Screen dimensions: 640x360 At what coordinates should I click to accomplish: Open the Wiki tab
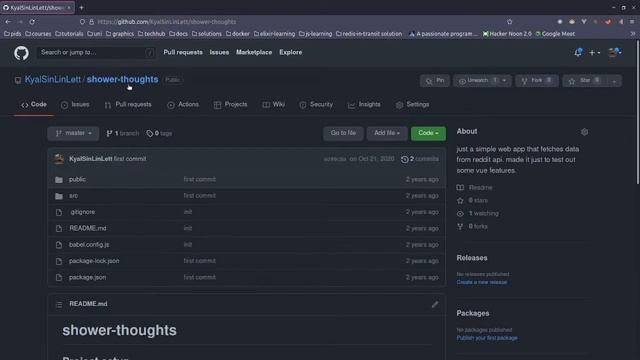click(273, 104)
